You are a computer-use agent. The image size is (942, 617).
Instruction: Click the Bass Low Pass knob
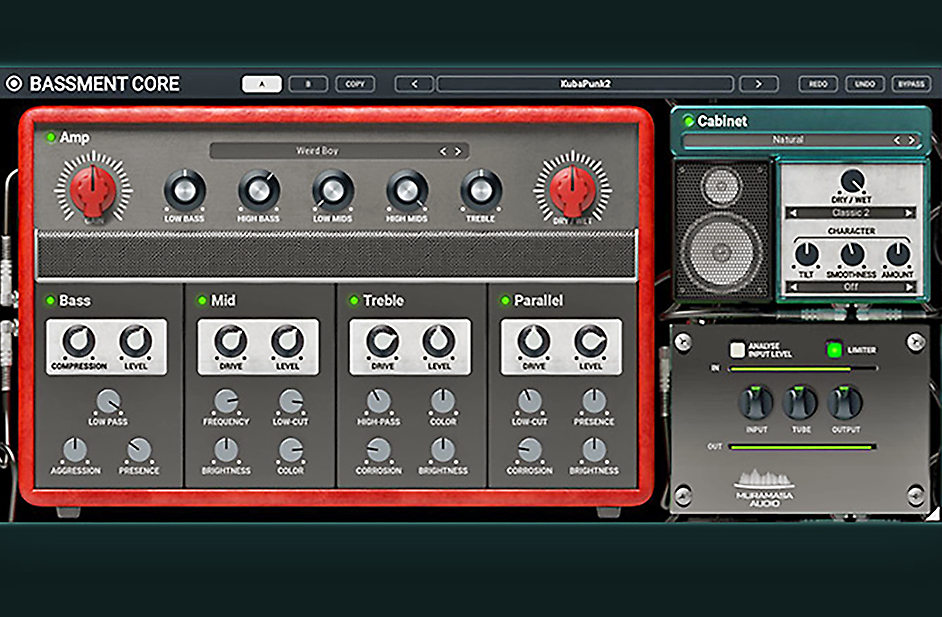click(108, 401)
